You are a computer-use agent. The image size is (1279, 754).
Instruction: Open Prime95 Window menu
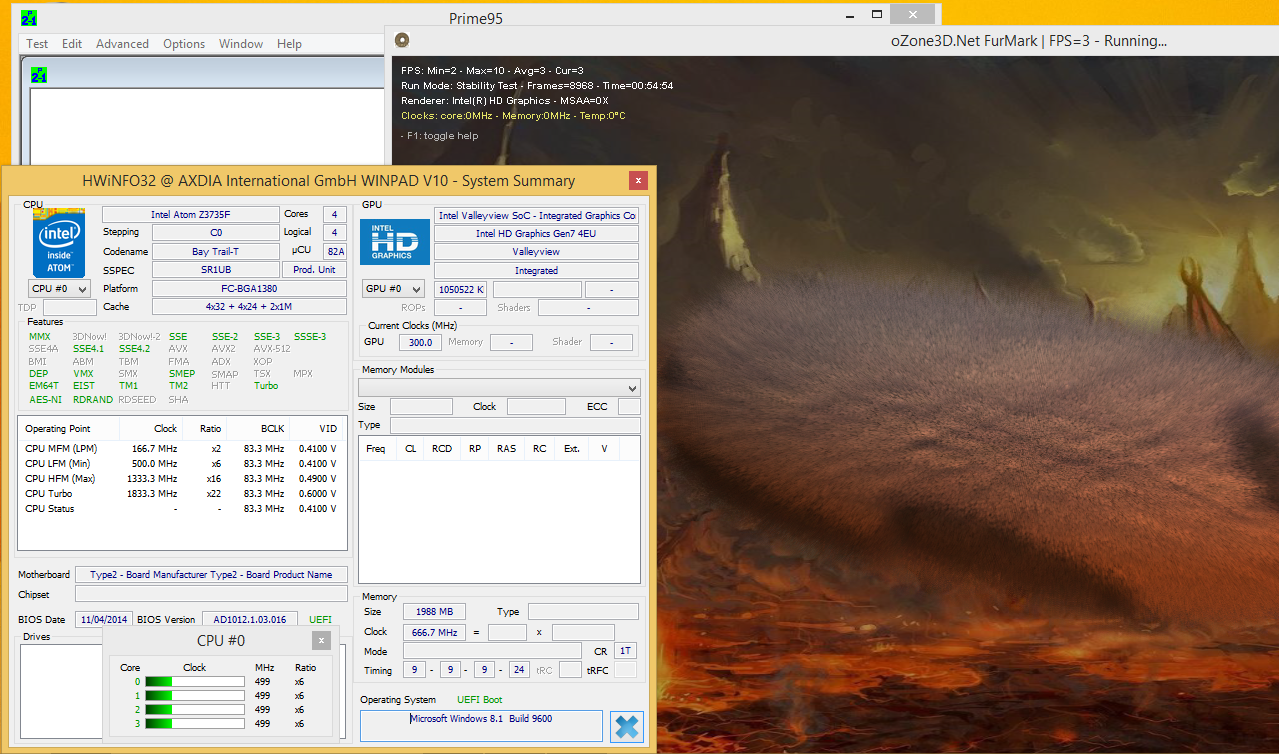(x=241, y=44)
